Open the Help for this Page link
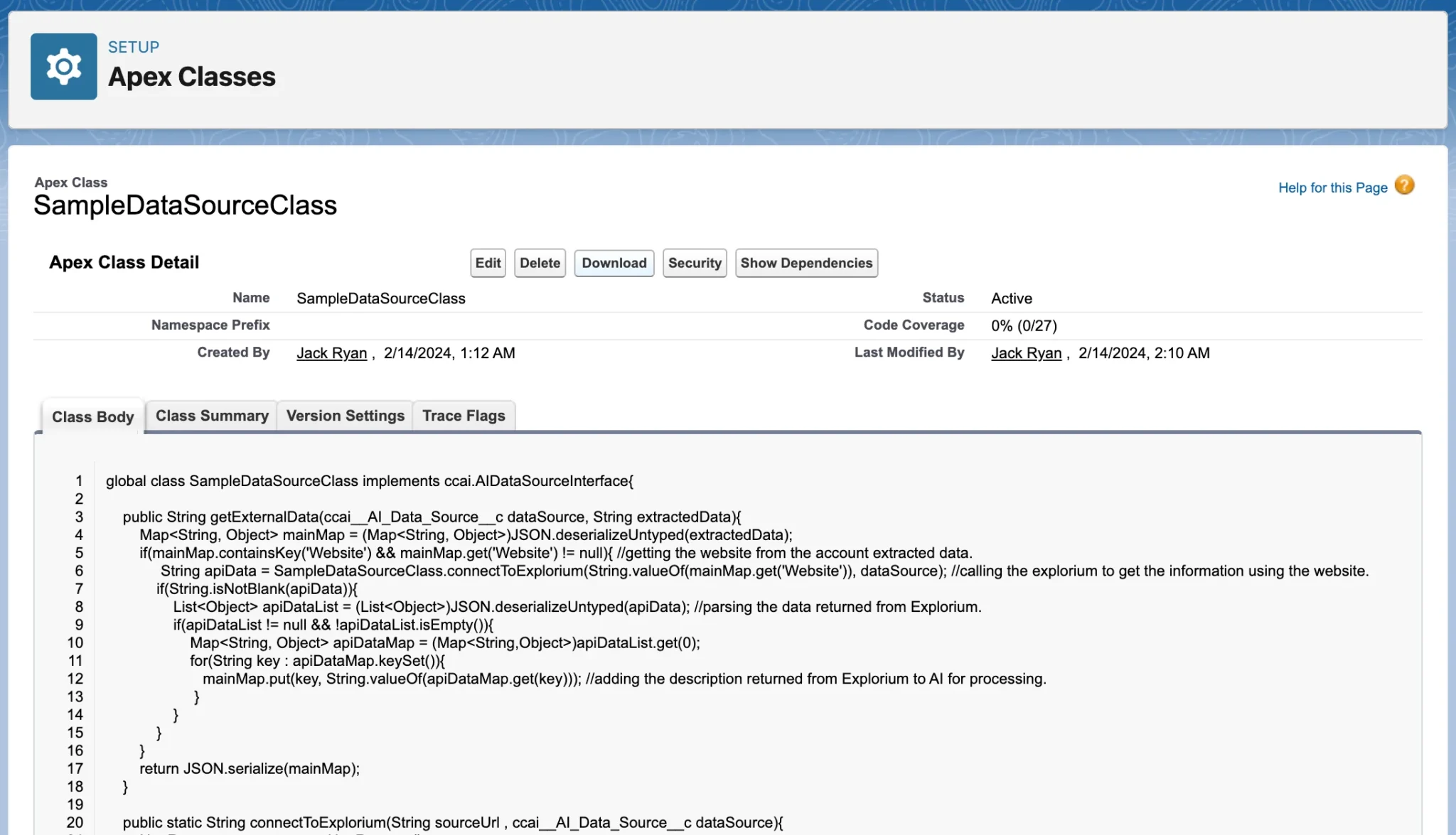Viewport: 1456px width, 835px height. tap(1332, 188)
